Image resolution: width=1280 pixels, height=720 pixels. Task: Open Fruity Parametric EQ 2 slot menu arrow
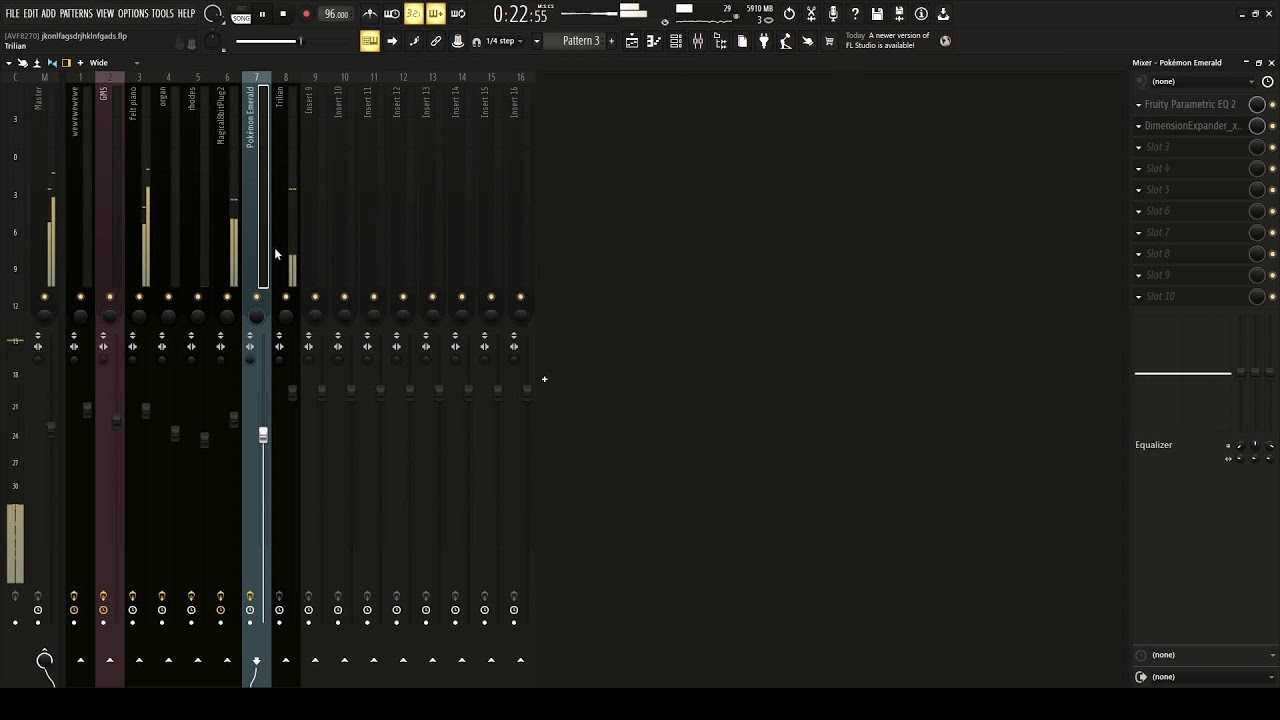1138,105
